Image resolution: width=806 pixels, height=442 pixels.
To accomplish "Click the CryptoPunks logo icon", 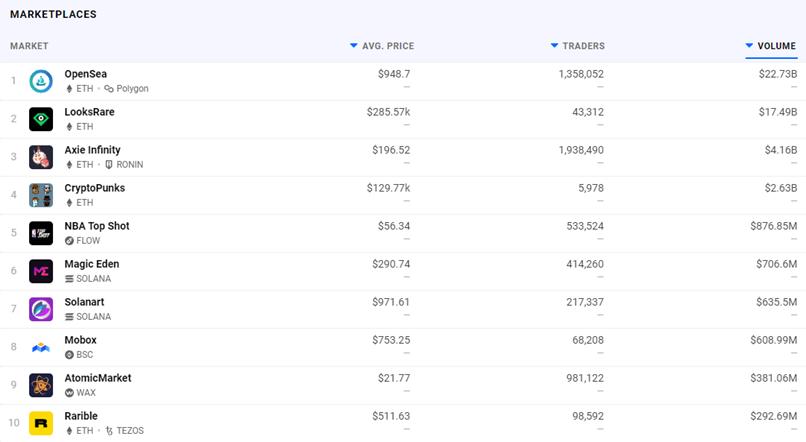I will [41, 195].
